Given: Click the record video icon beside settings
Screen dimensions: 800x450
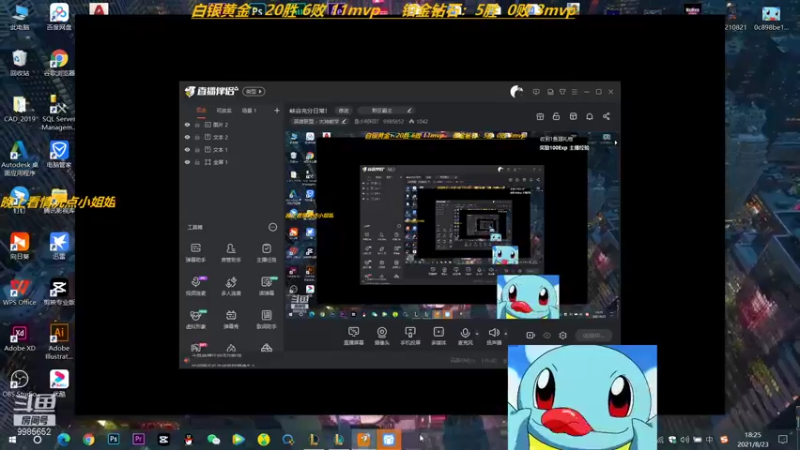Looking at the screenshot, I should (x=531, y=335).
